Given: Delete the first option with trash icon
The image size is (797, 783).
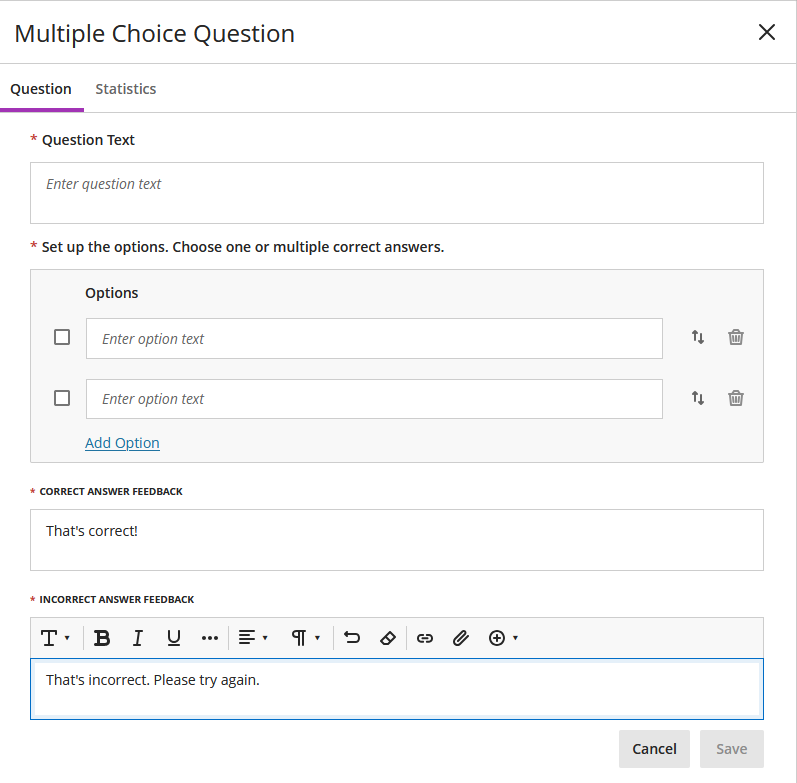Looking at the screenshot, I should point(735,337).
